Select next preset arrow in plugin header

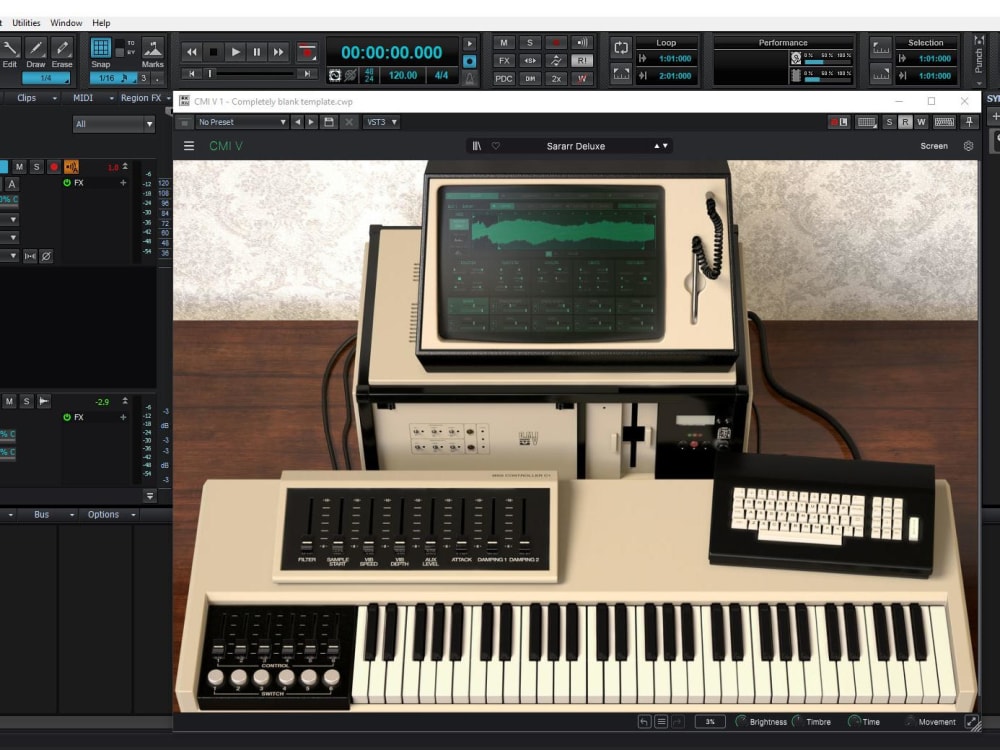[x=311, y=122]
